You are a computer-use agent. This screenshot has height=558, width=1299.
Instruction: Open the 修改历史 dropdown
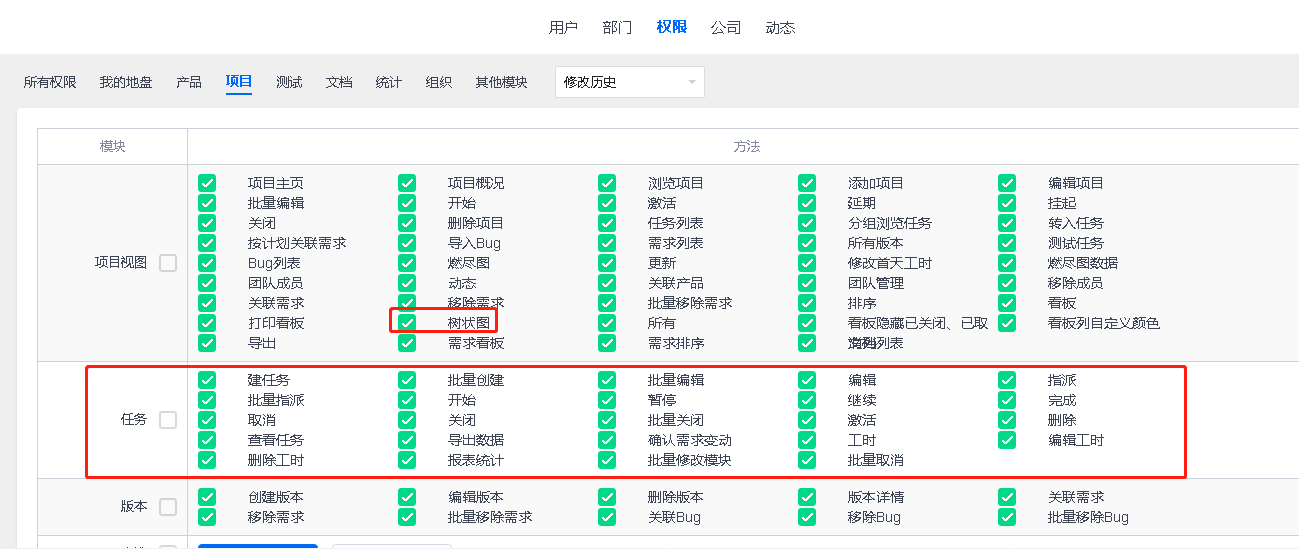click(629, 82)
